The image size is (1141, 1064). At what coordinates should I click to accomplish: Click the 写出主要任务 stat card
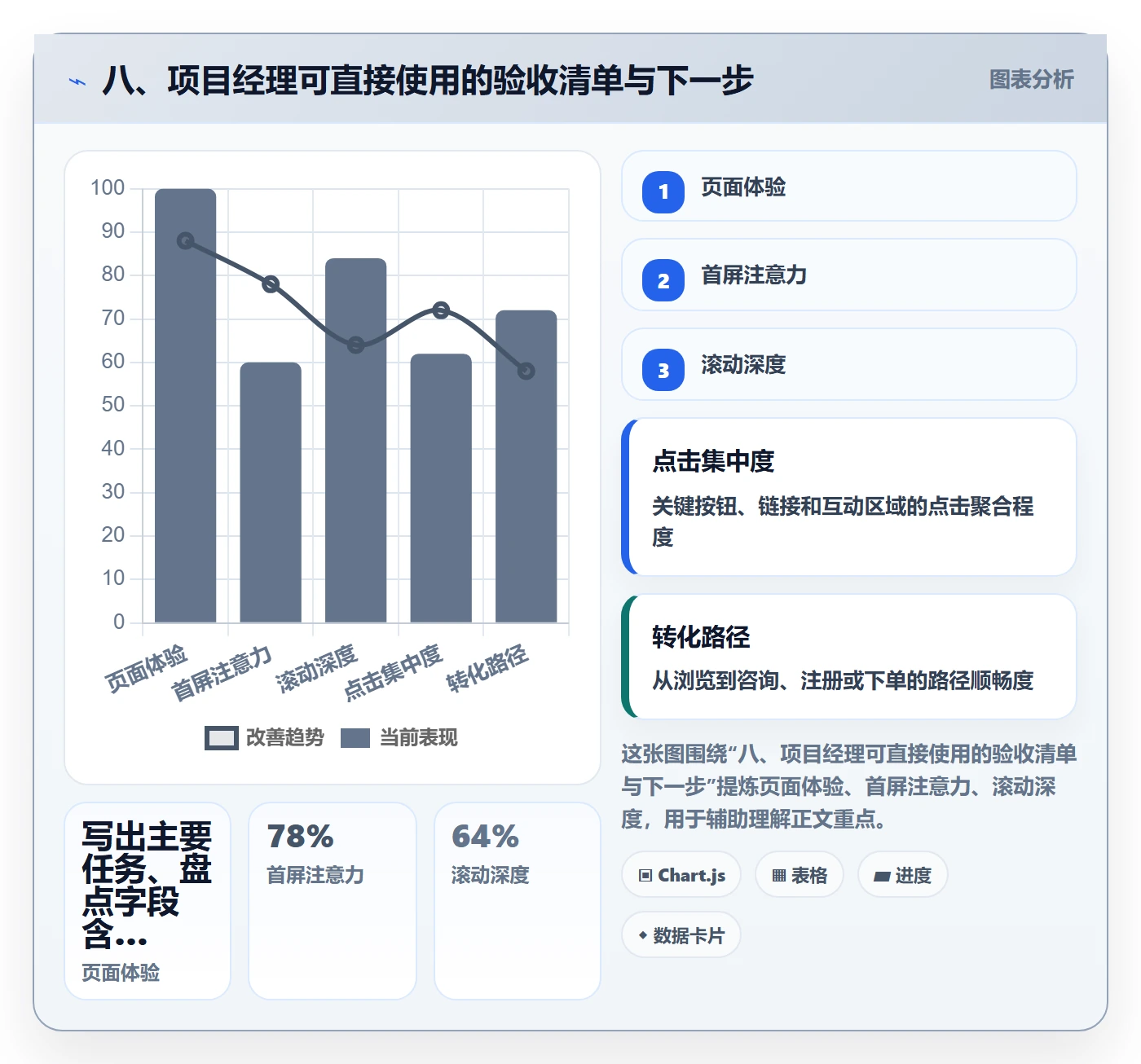pos(148,901)
